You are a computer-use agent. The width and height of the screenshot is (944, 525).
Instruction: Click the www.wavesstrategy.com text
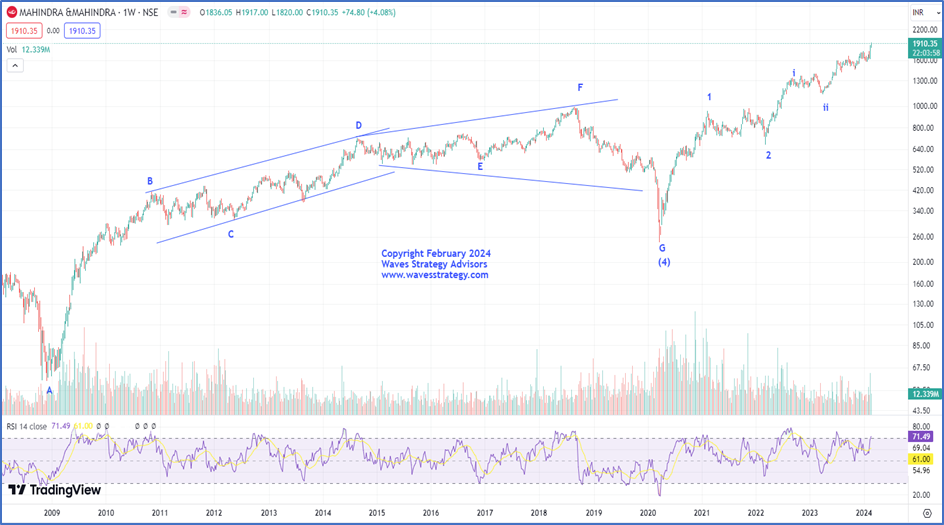(x=435, y=275)
